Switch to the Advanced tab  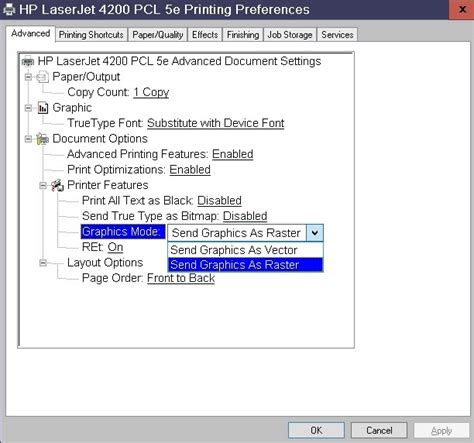30,34
